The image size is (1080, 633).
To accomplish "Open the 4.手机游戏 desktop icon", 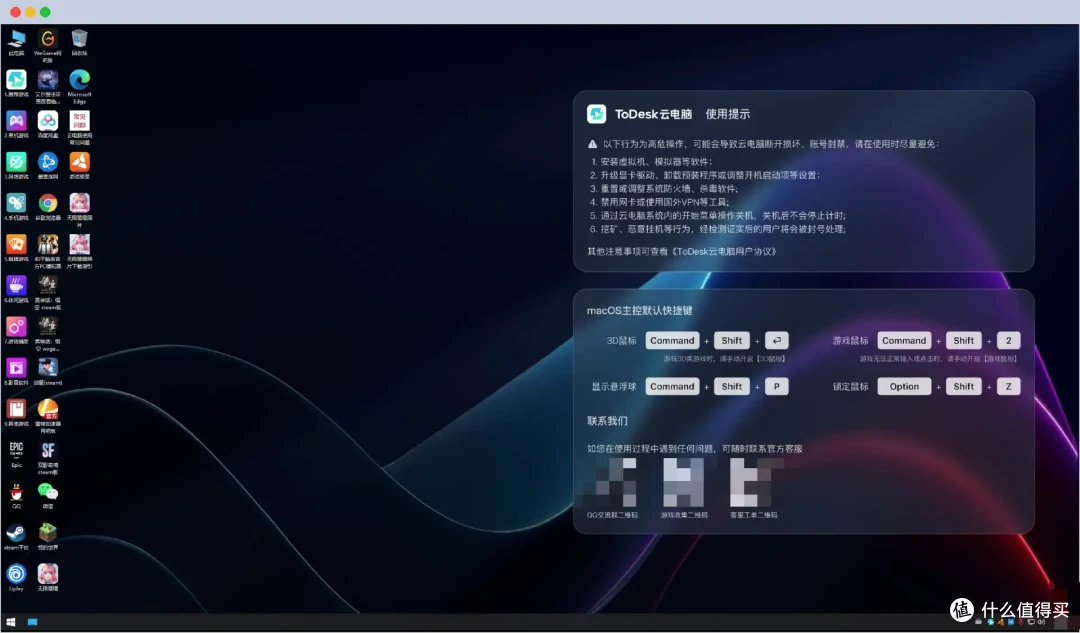I will 17,203.
